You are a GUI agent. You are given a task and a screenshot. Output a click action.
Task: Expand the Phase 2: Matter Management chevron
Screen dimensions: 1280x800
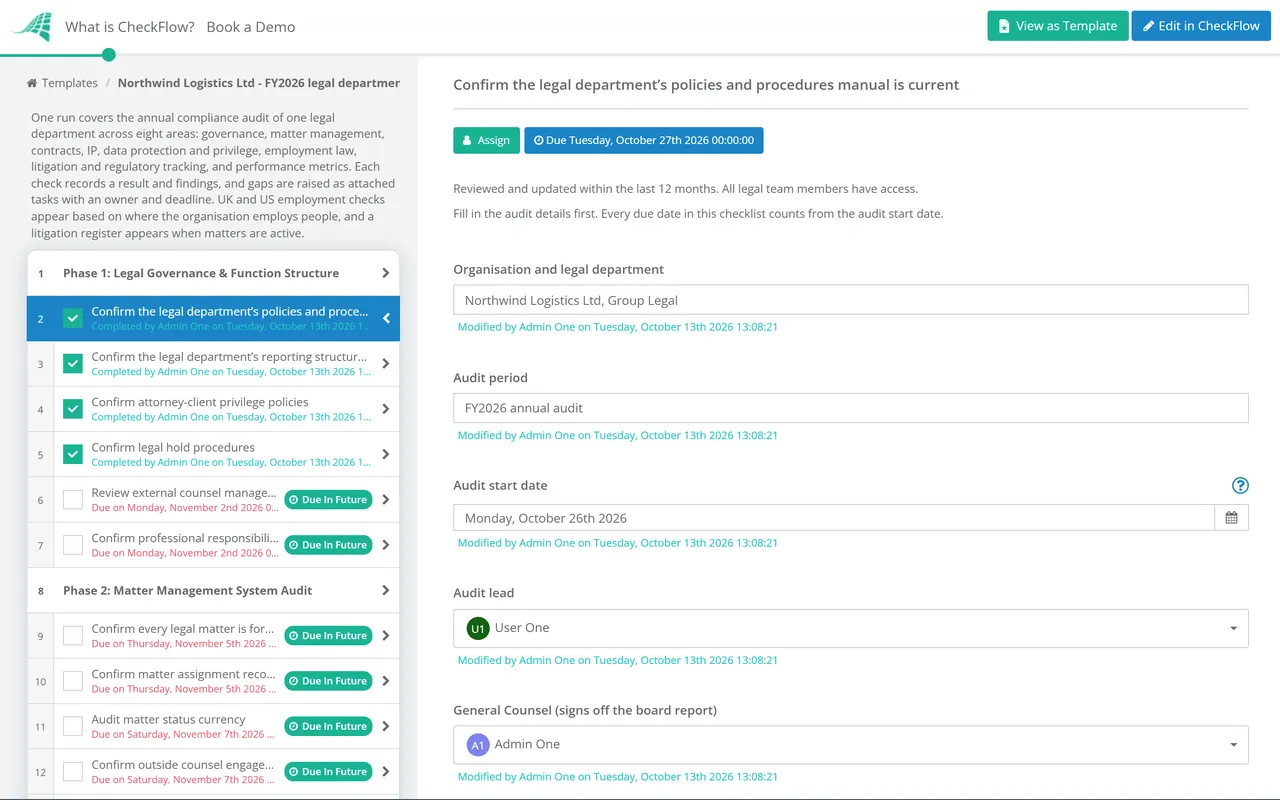pyautogui.click(x=386, y=590)
